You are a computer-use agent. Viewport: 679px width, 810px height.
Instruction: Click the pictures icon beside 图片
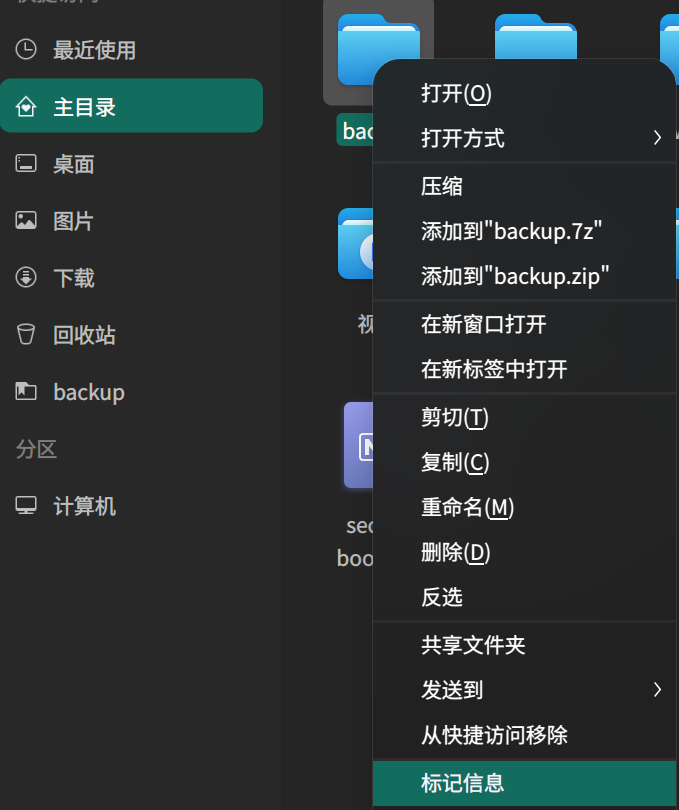26,221
